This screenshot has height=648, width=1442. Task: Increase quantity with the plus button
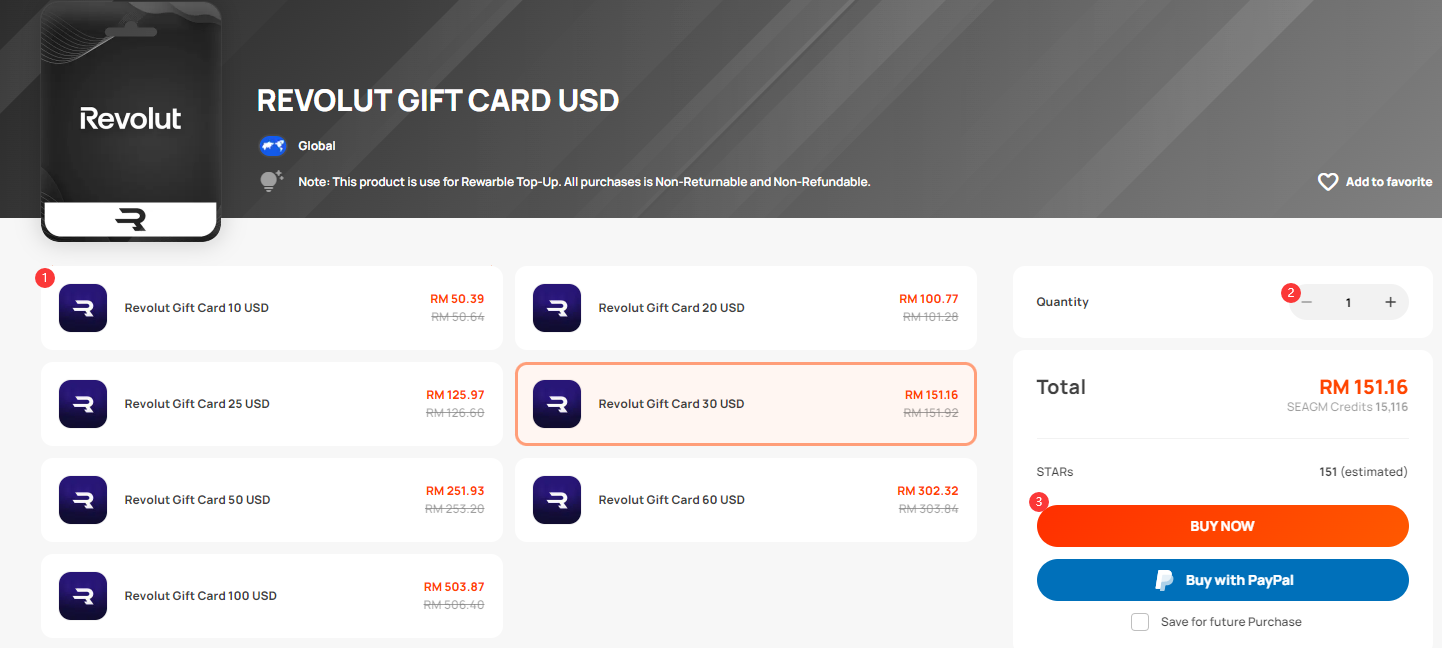[1390, 302]
